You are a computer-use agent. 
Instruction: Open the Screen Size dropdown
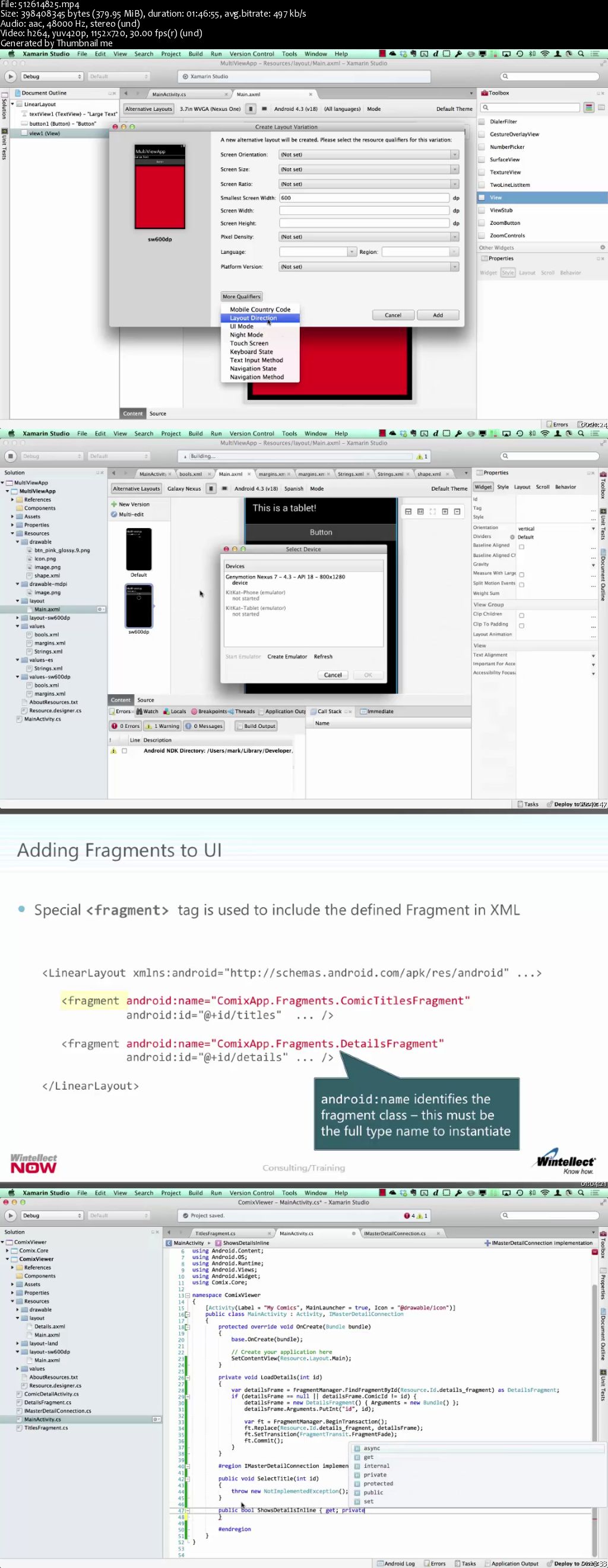coord(369,169)
